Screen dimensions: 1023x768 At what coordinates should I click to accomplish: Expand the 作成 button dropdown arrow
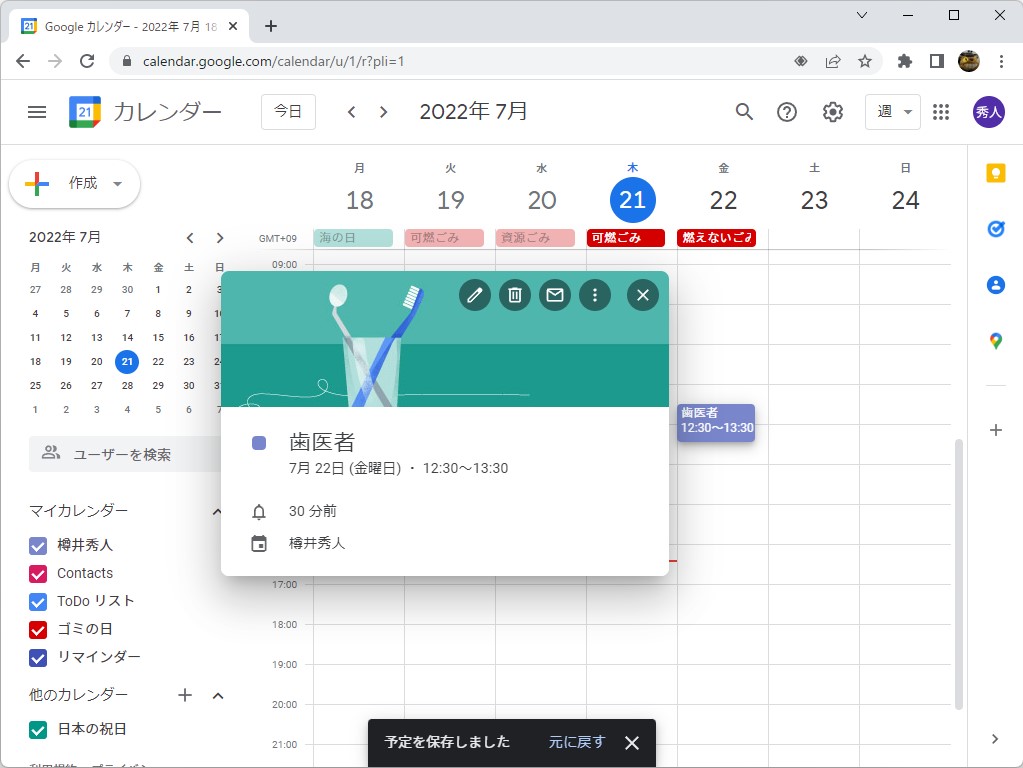[117, 184]
